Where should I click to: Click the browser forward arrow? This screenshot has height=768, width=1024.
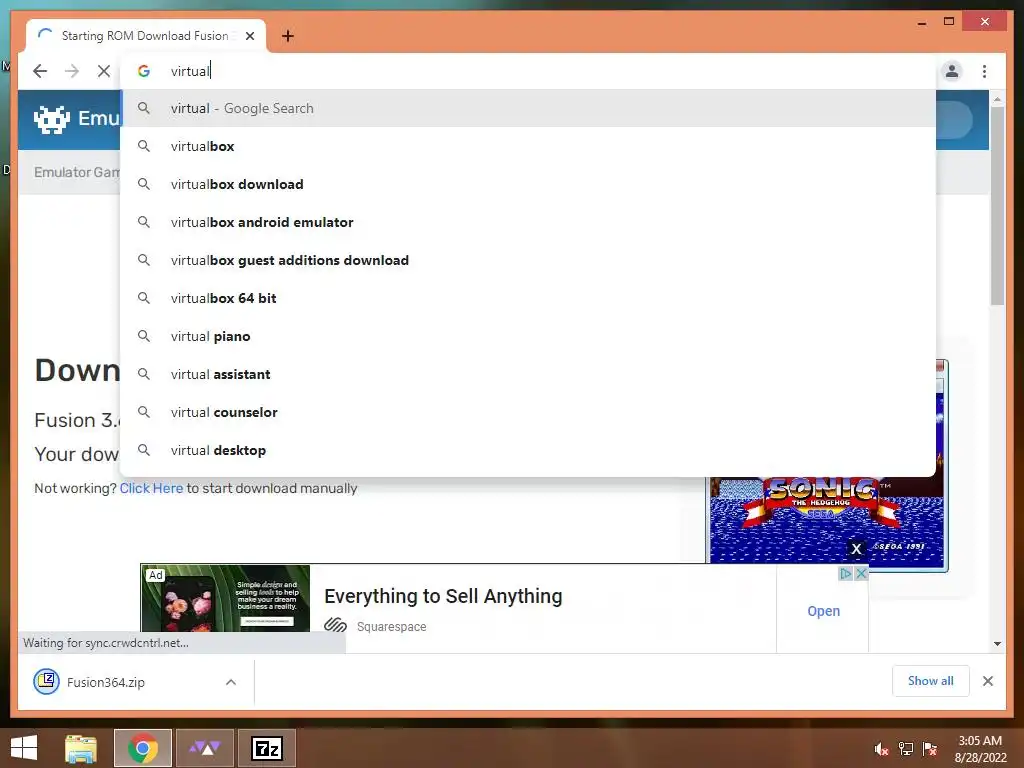point(72,71)
